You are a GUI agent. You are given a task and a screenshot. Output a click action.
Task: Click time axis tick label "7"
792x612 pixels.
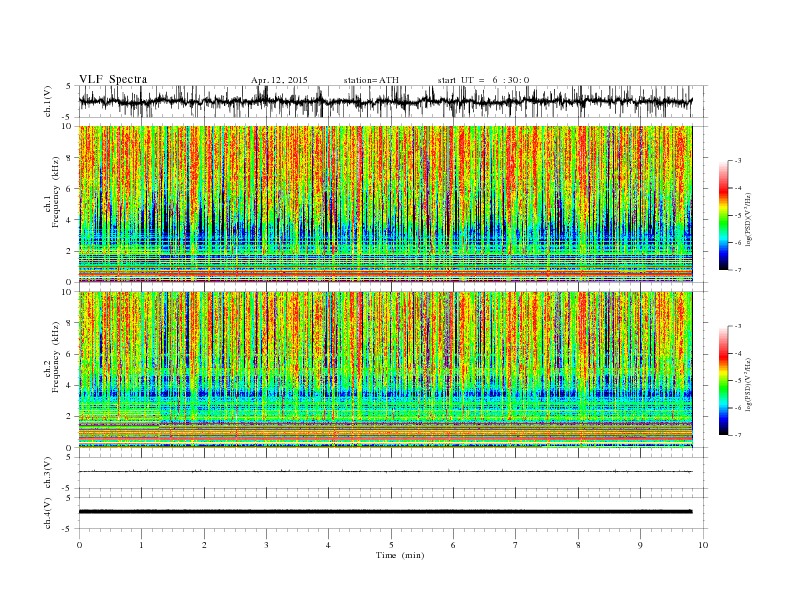pos(516,545)
